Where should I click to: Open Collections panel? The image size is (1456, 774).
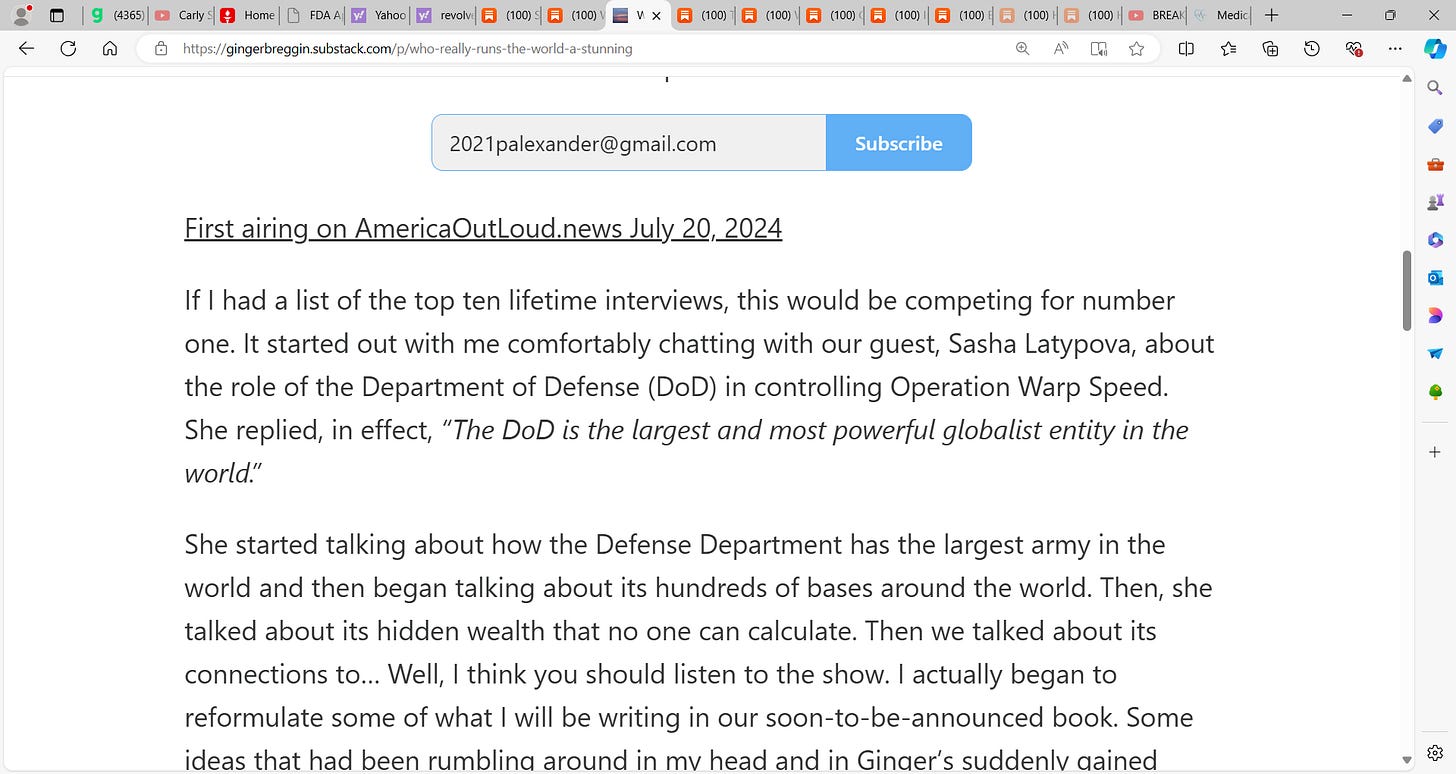click(1270, 48)
